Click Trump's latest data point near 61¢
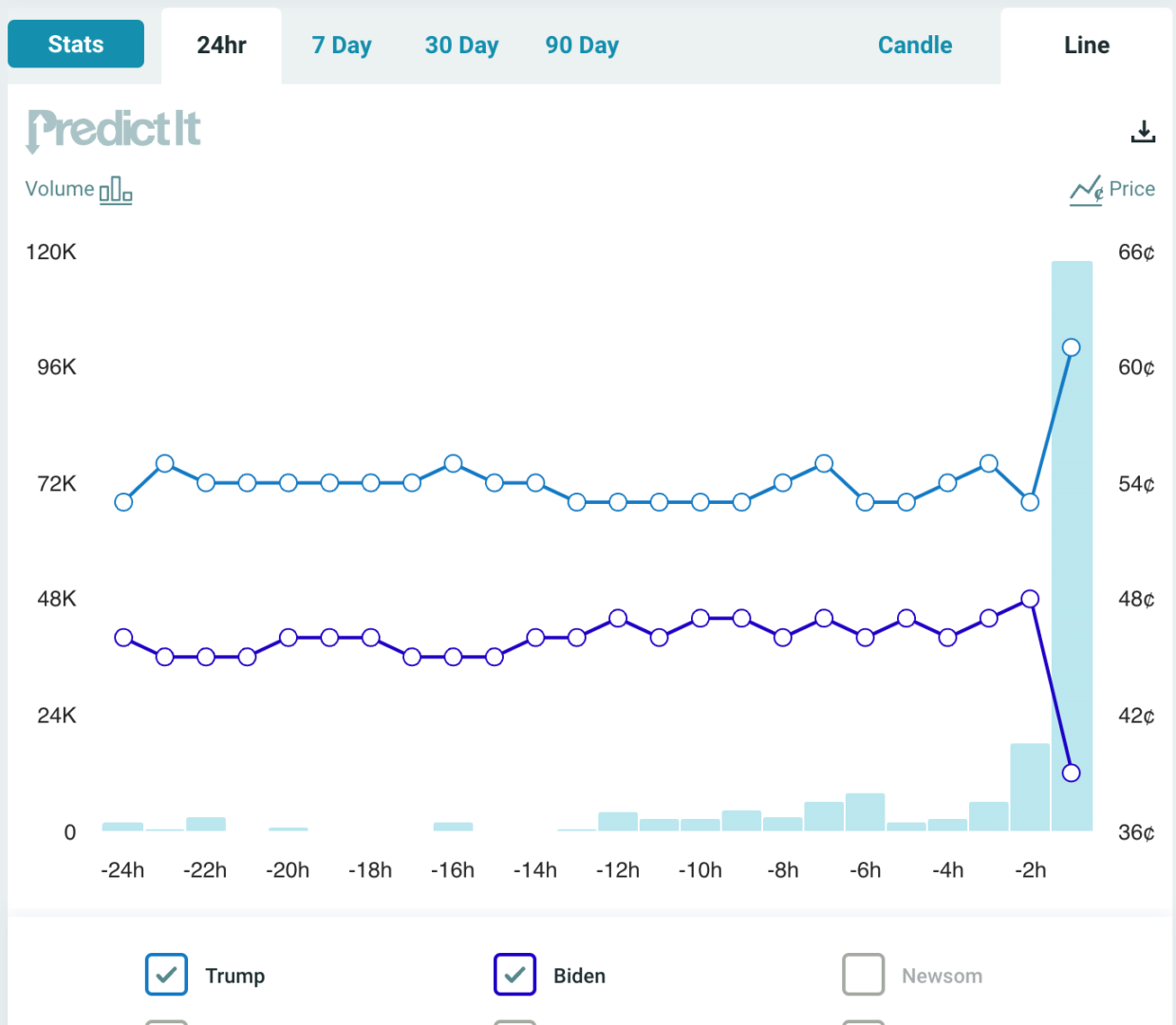This screenshot has width=1176, height=1025. tap(1071, 347)
